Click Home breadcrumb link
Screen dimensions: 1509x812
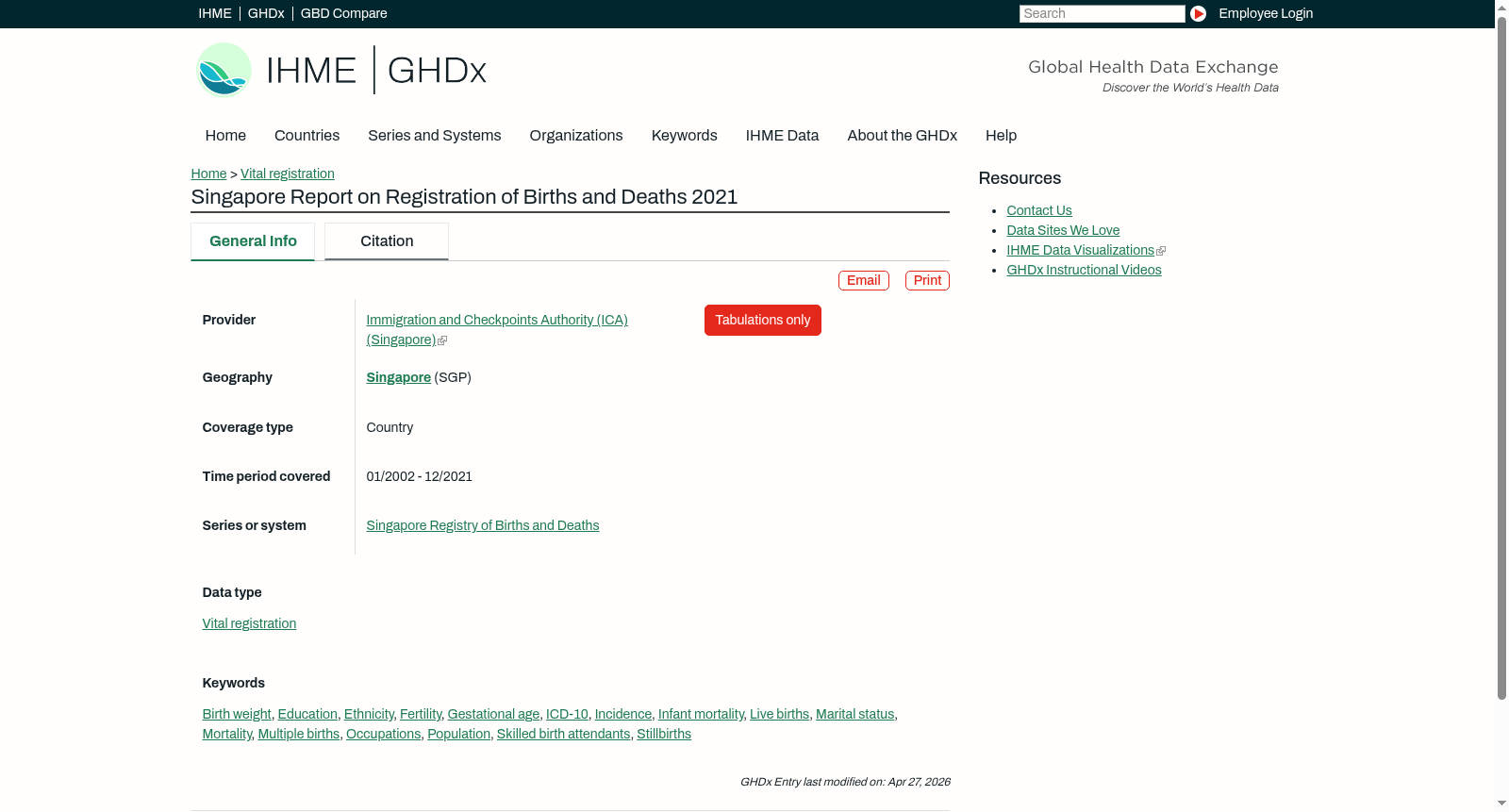[208, 174]
